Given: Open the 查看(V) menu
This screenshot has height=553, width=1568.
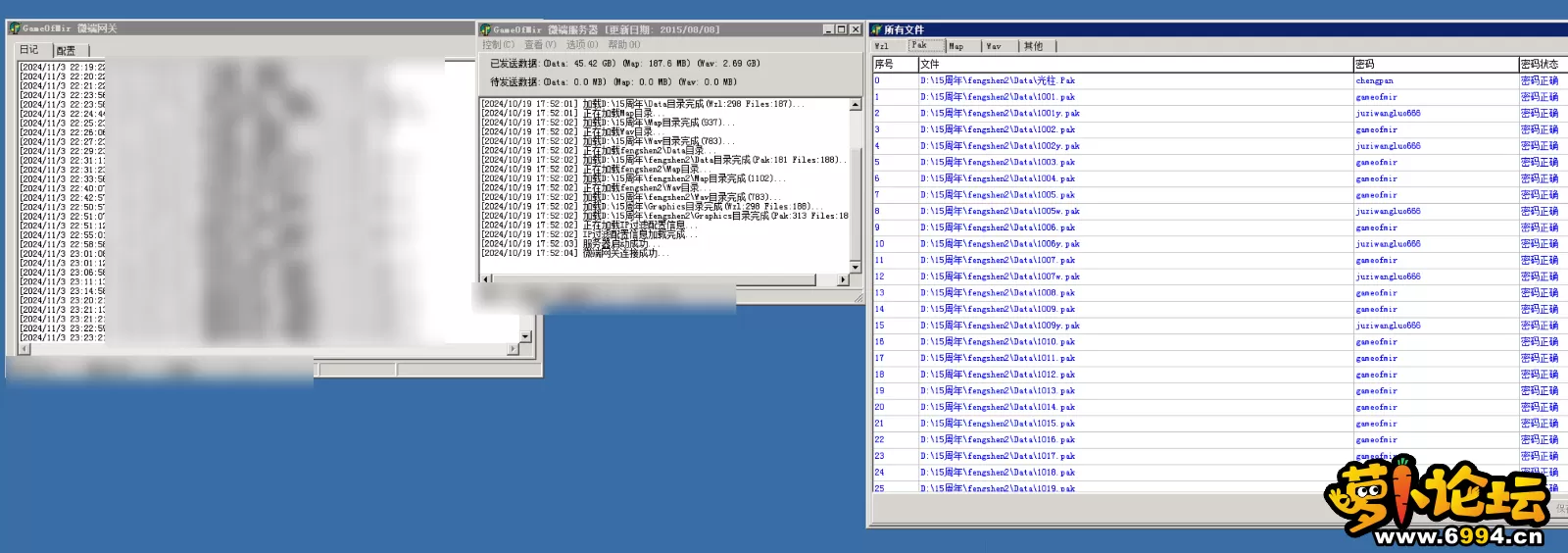Looking at the screenshot, I should pyautogui.click(x=540, y=45).
